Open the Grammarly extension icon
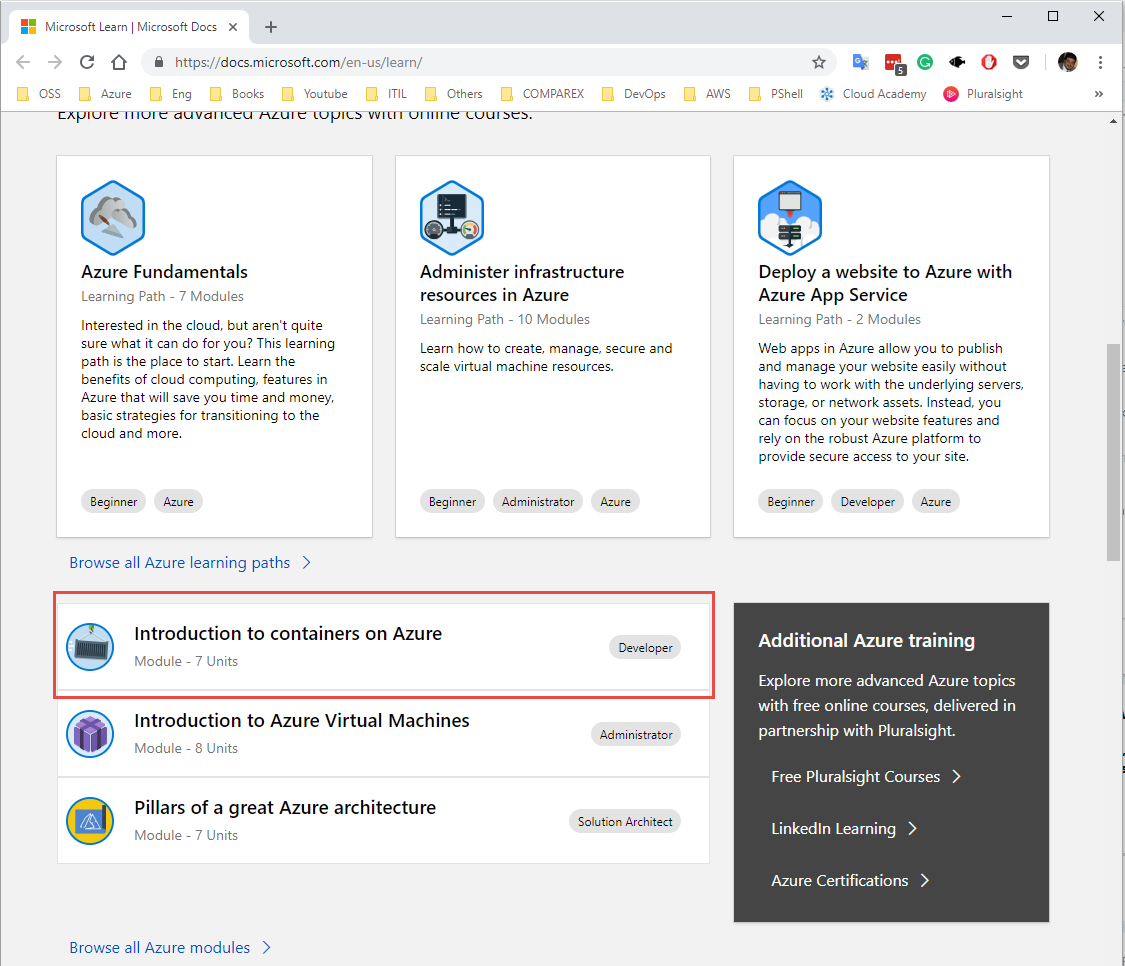Screen dimensions: 1125x966 [925, 62]
